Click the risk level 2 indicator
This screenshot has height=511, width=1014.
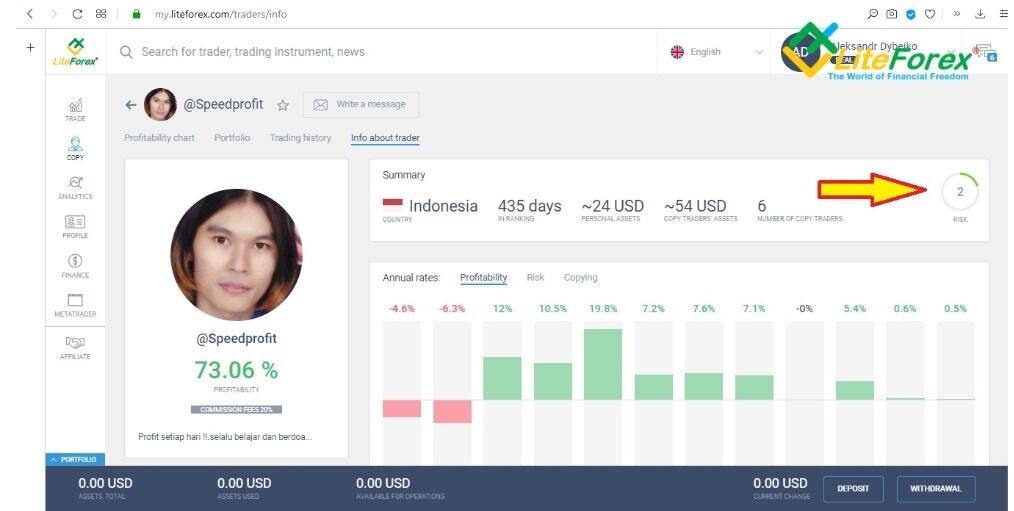click(x=960, y=192)
